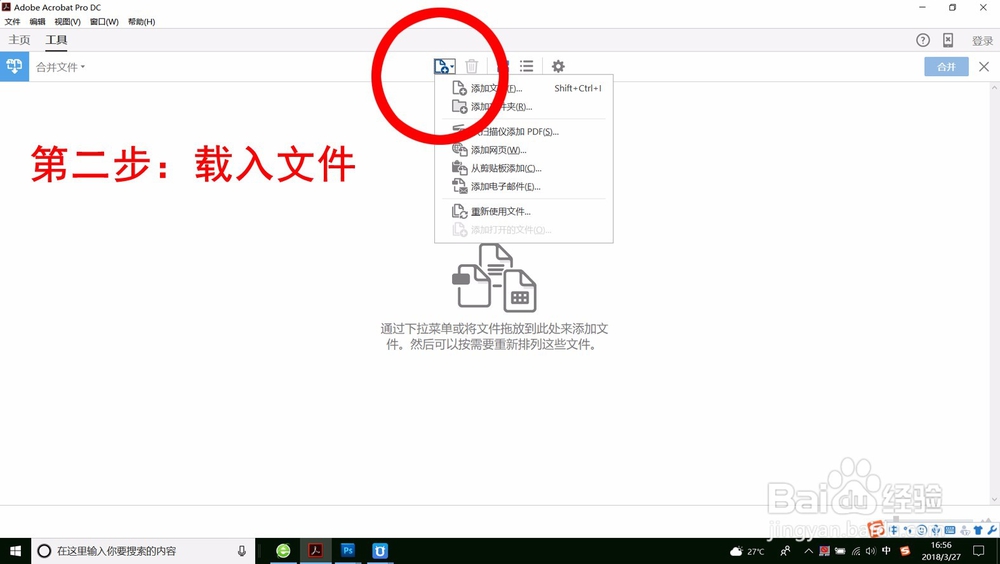The width and height of the screenshot is (1000, 564).
Task: Open the 窗口(W) menu
Action: [104, 22]
